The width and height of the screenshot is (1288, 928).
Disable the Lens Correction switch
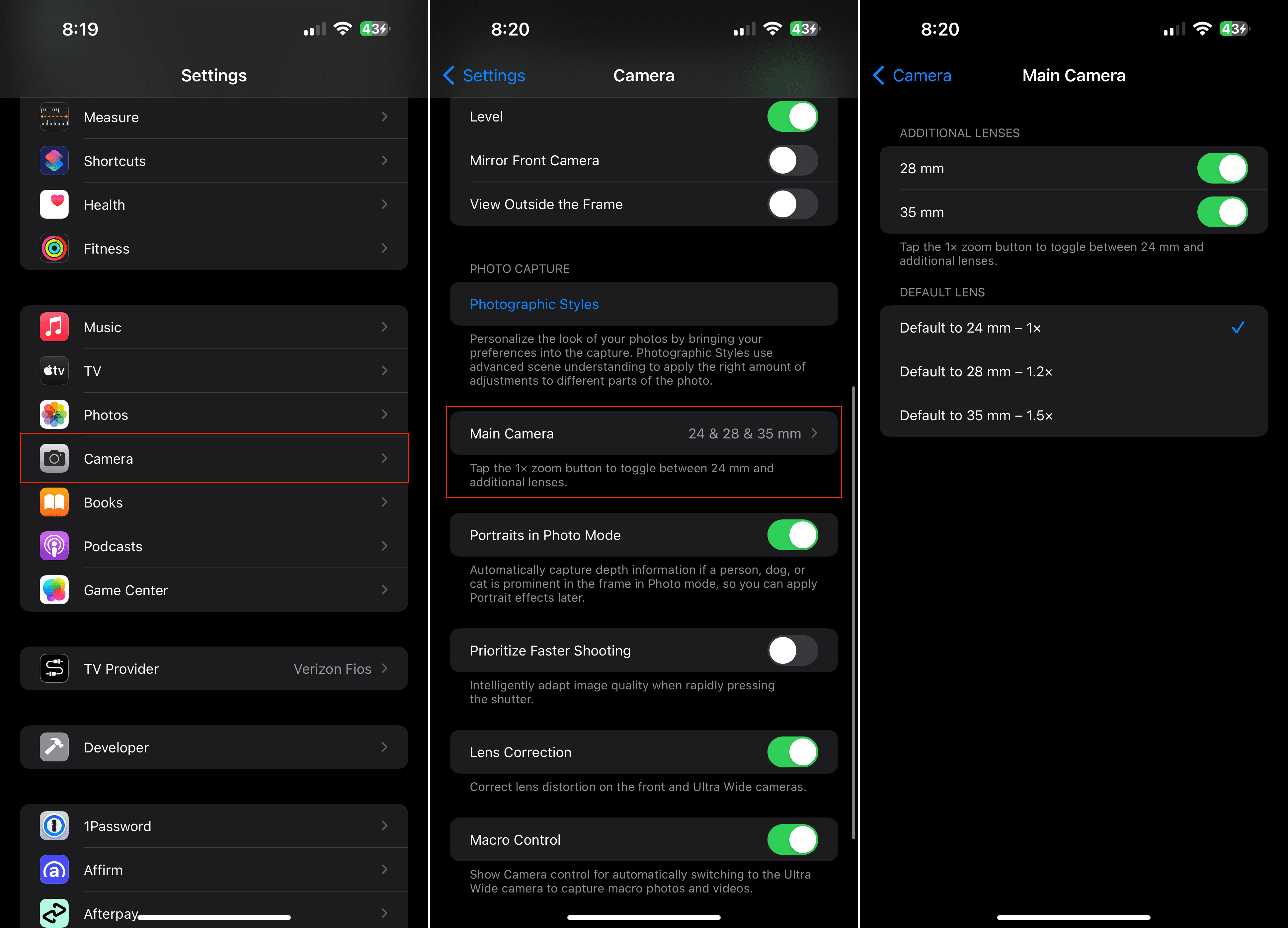pos(792,752)
